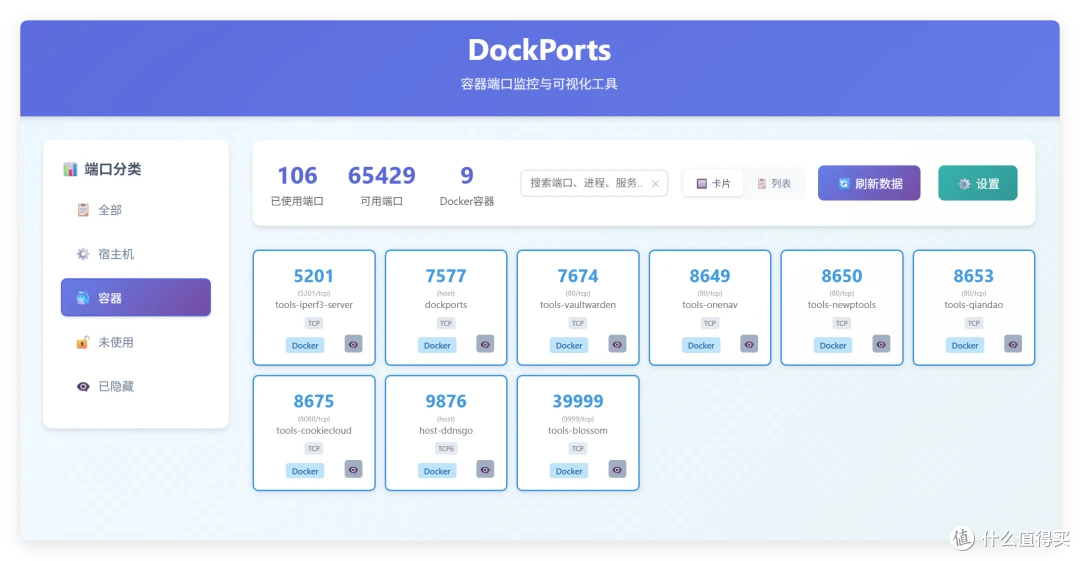1080x561 pixels.
Task: Click Docker badge on port 5201 card
Action: click(305, 345)
